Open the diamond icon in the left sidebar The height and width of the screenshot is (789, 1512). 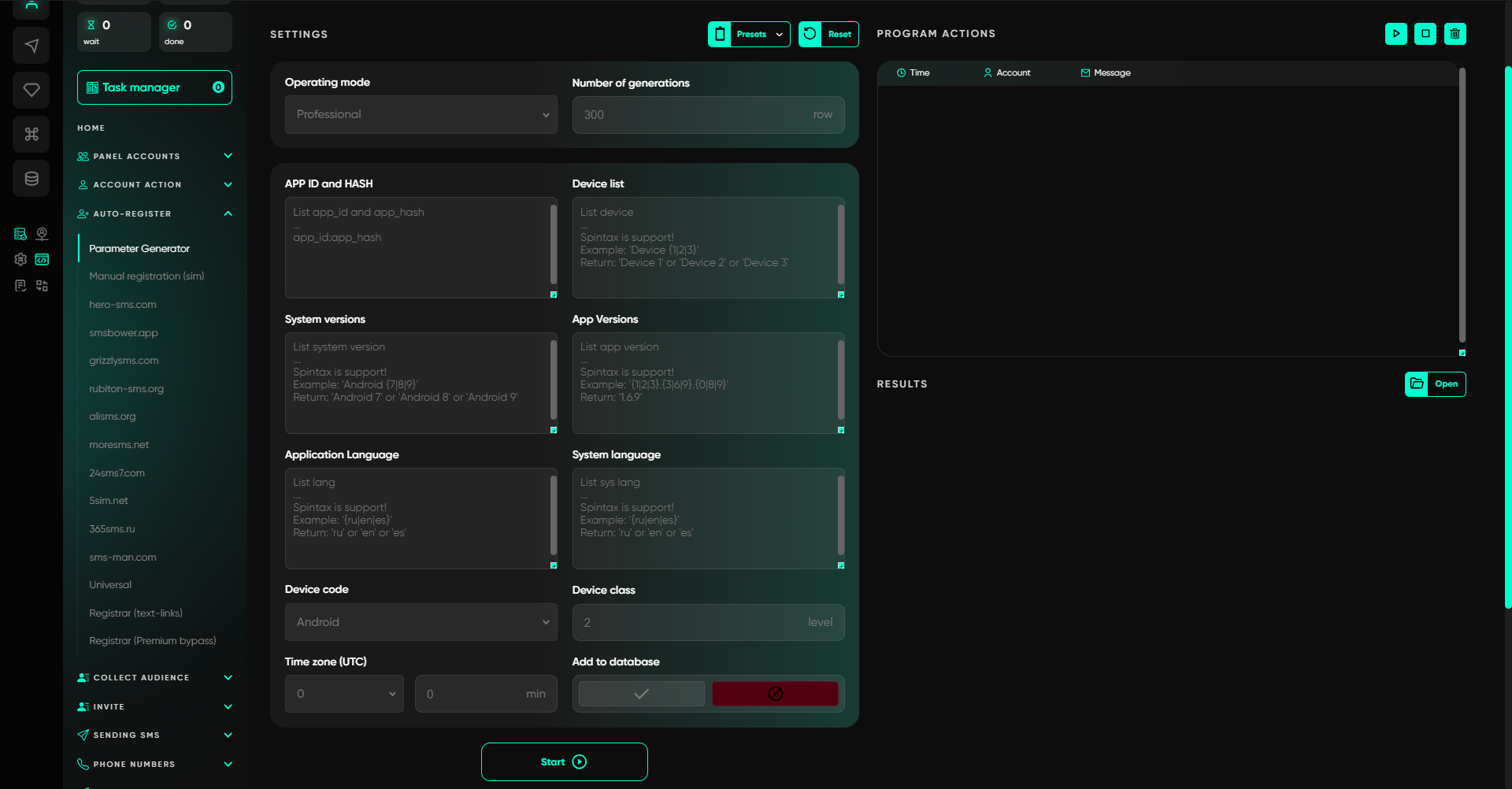(31, 90)
